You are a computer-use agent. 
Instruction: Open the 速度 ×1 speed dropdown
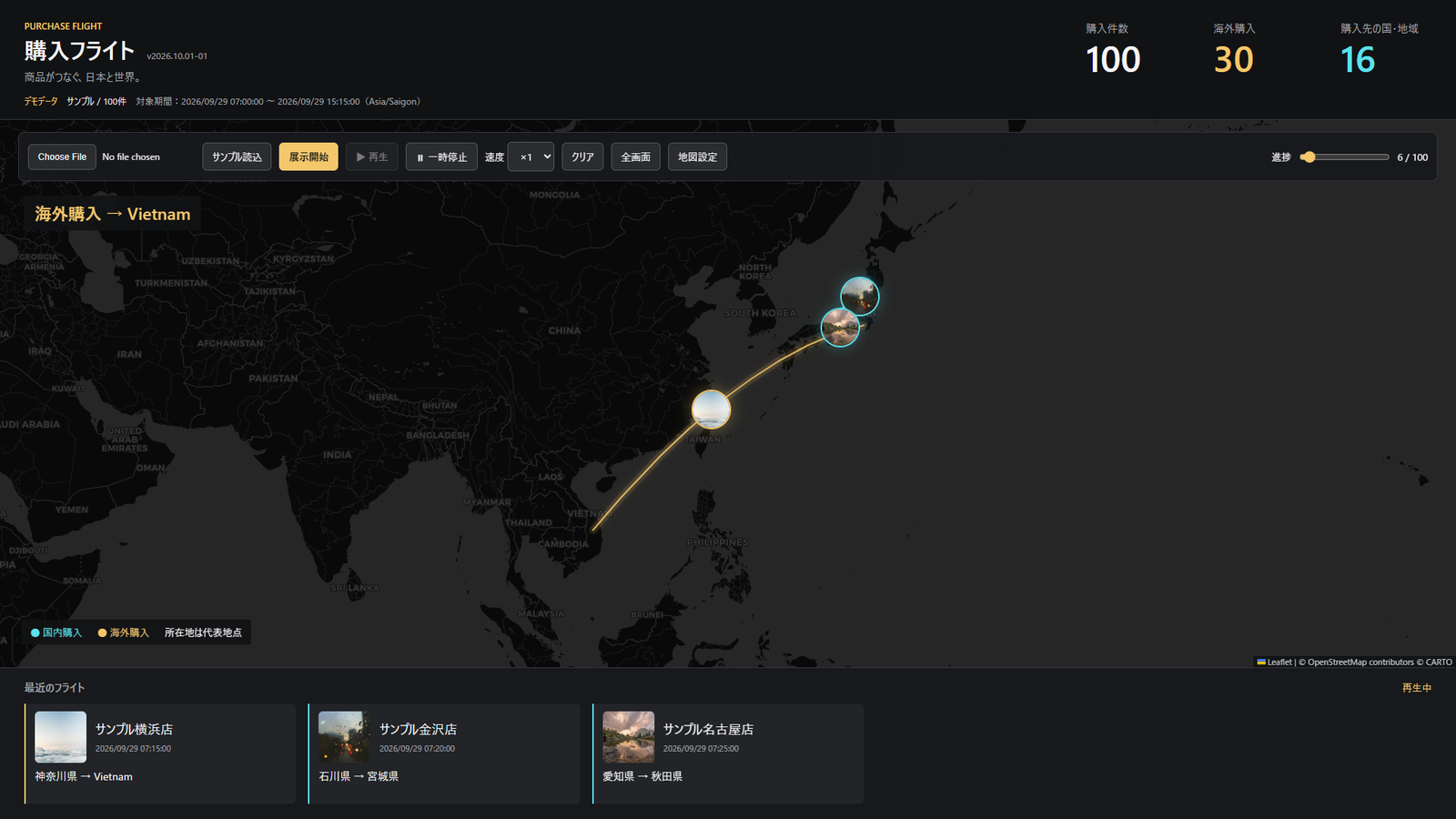(x=531, y=157)
